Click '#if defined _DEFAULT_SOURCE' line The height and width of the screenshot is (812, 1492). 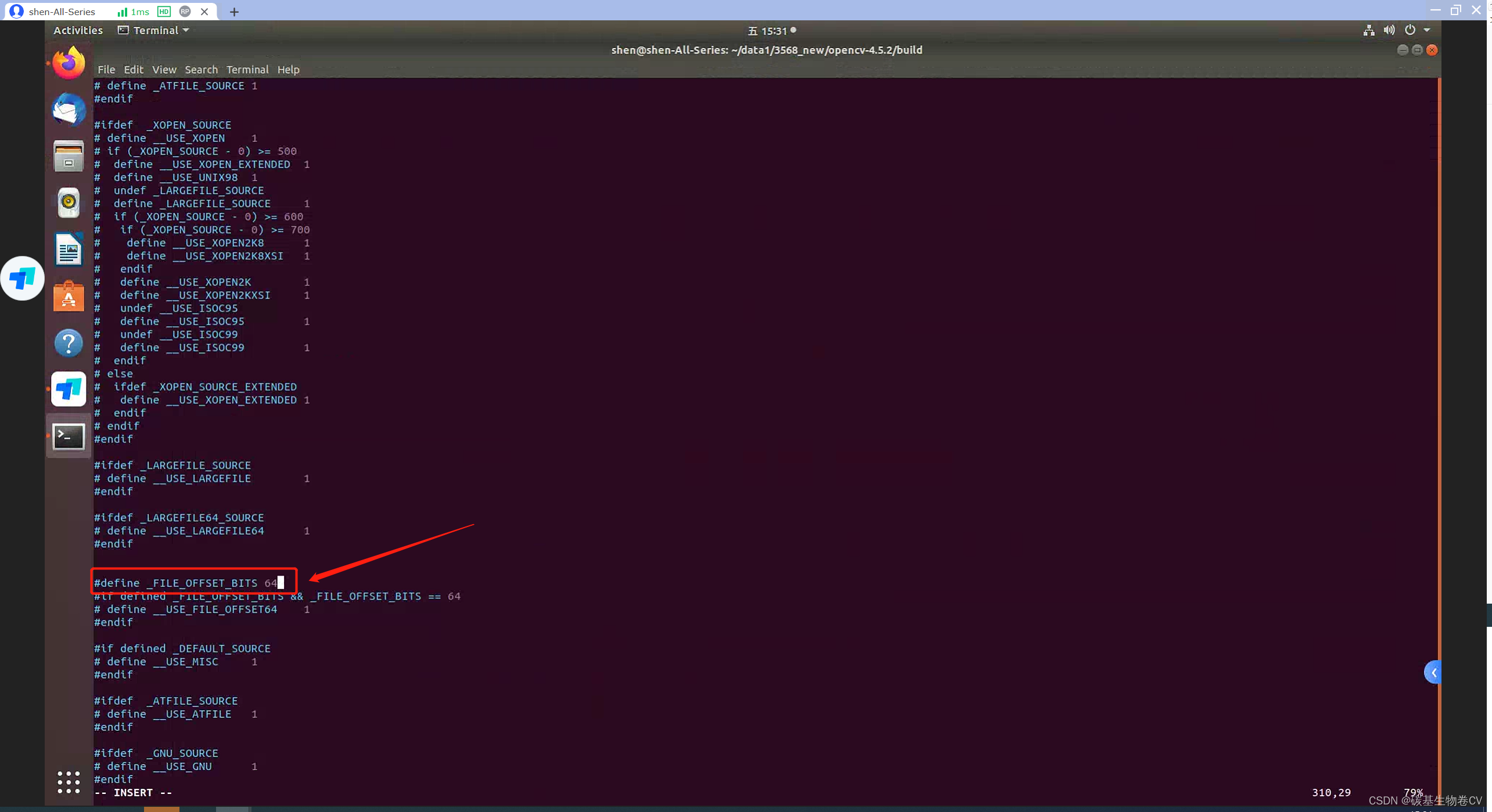pos(182,648)
